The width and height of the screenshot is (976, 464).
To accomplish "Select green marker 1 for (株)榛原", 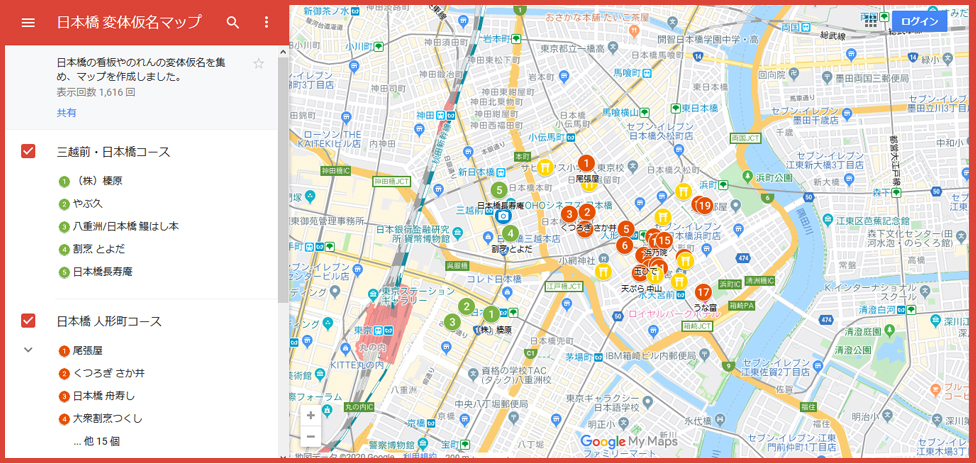I will tap(491, 315).
